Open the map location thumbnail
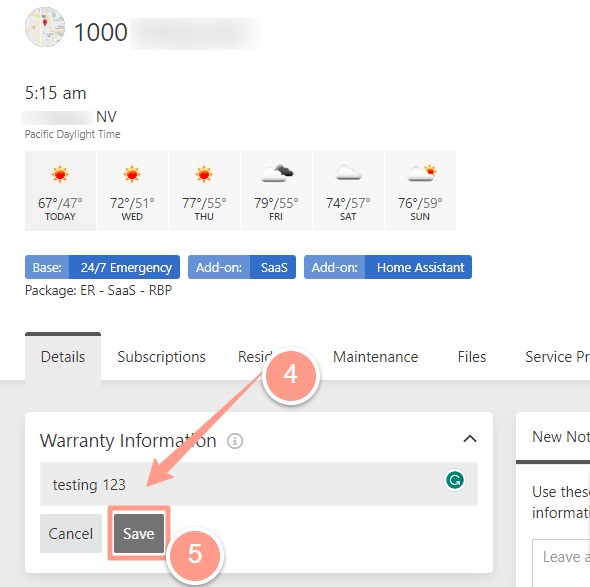The width and height of the screenshot is (590, 587). click(x=45, y=27)
